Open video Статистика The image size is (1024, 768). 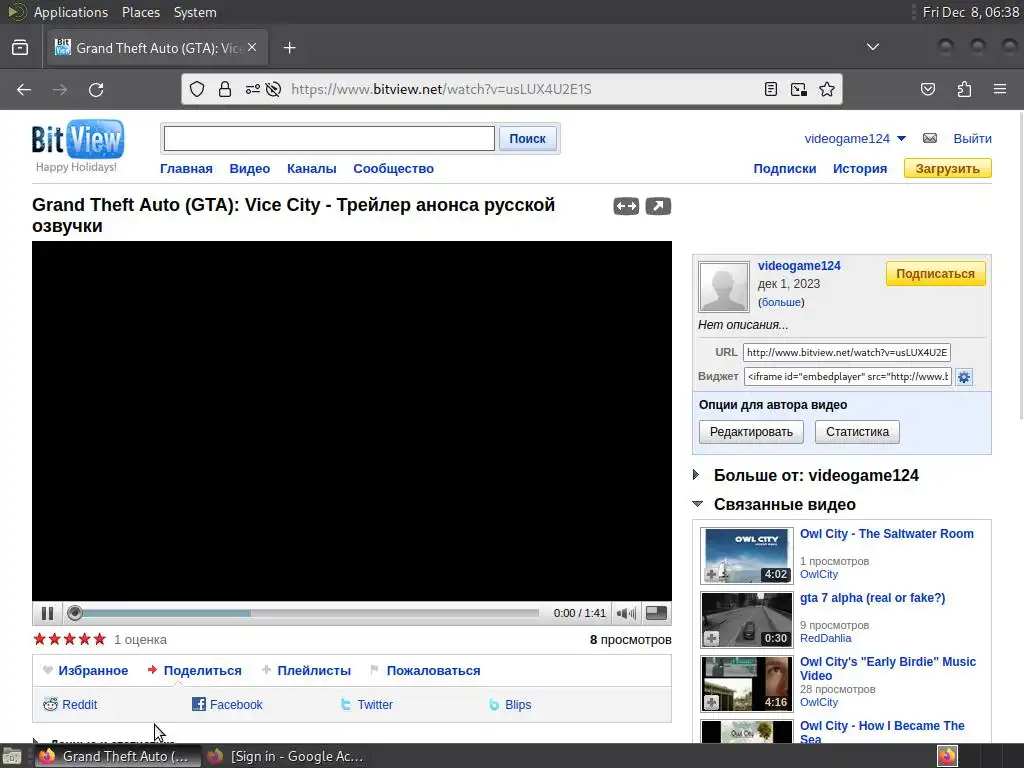[857, 432]
